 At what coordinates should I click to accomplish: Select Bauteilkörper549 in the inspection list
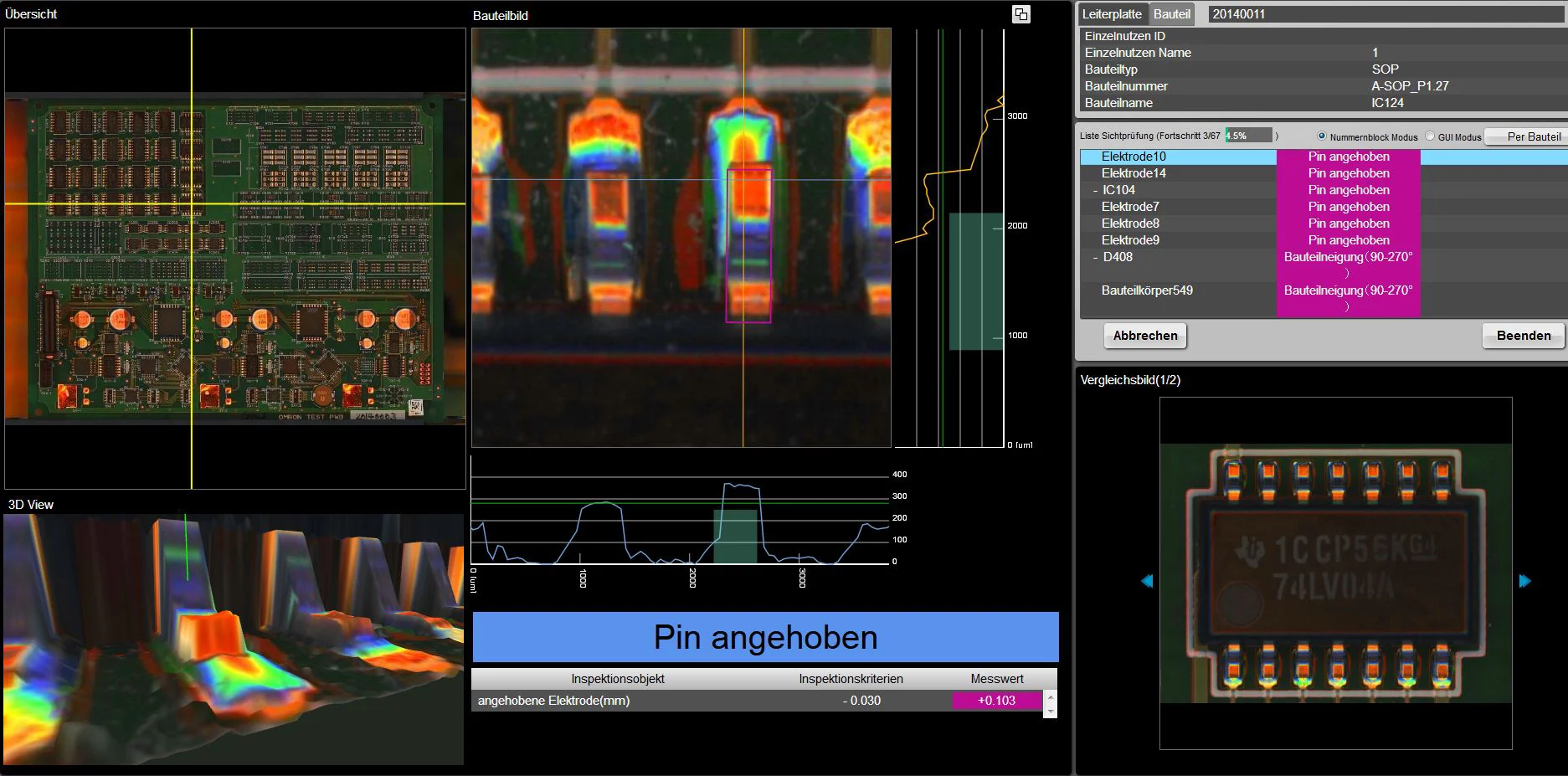pyautogui.click(x=1147, y=290)
